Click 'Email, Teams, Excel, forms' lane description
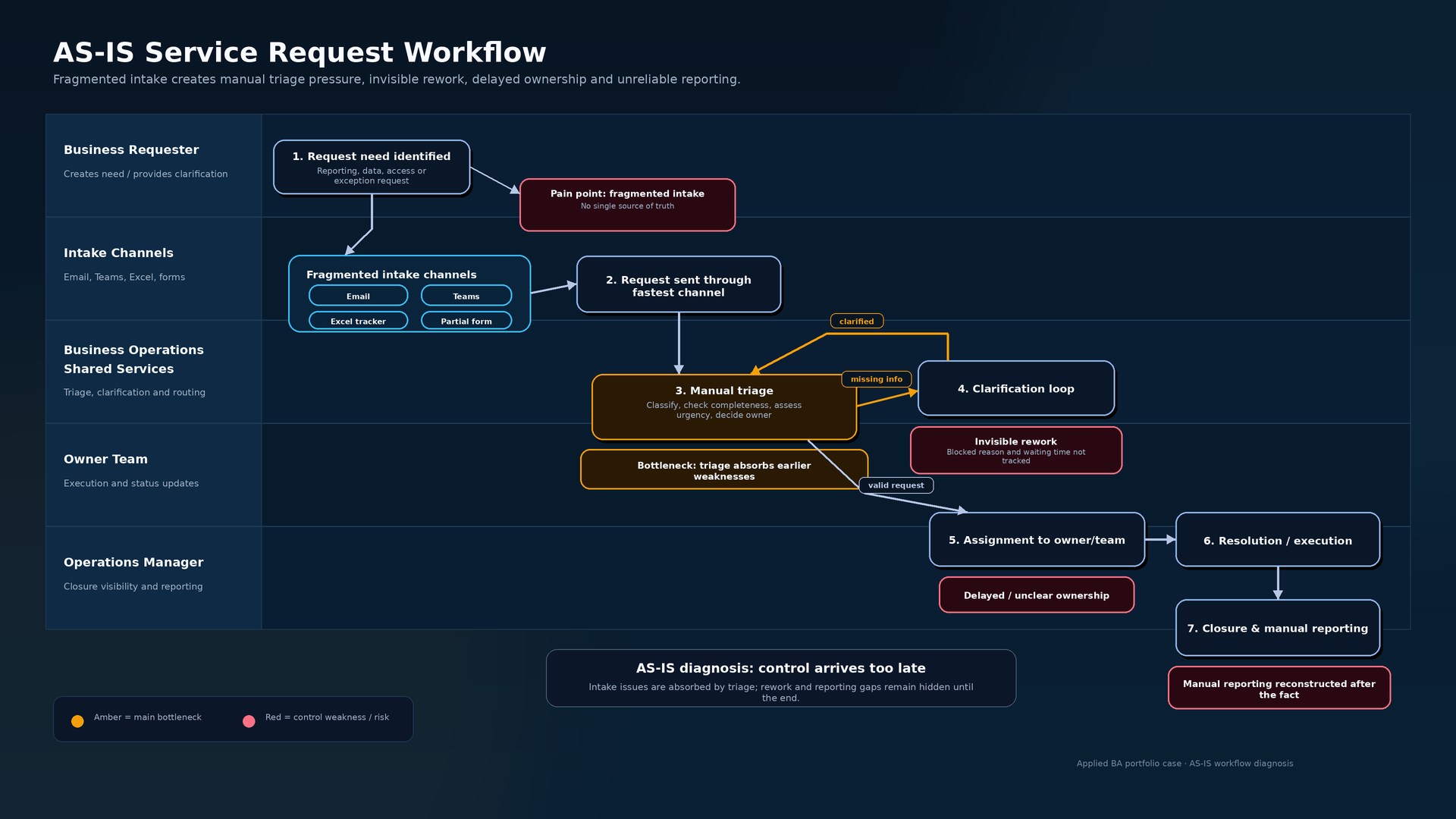Image resolution: width=1456 pixels, height=819 pixels. (x=124, y=278)
